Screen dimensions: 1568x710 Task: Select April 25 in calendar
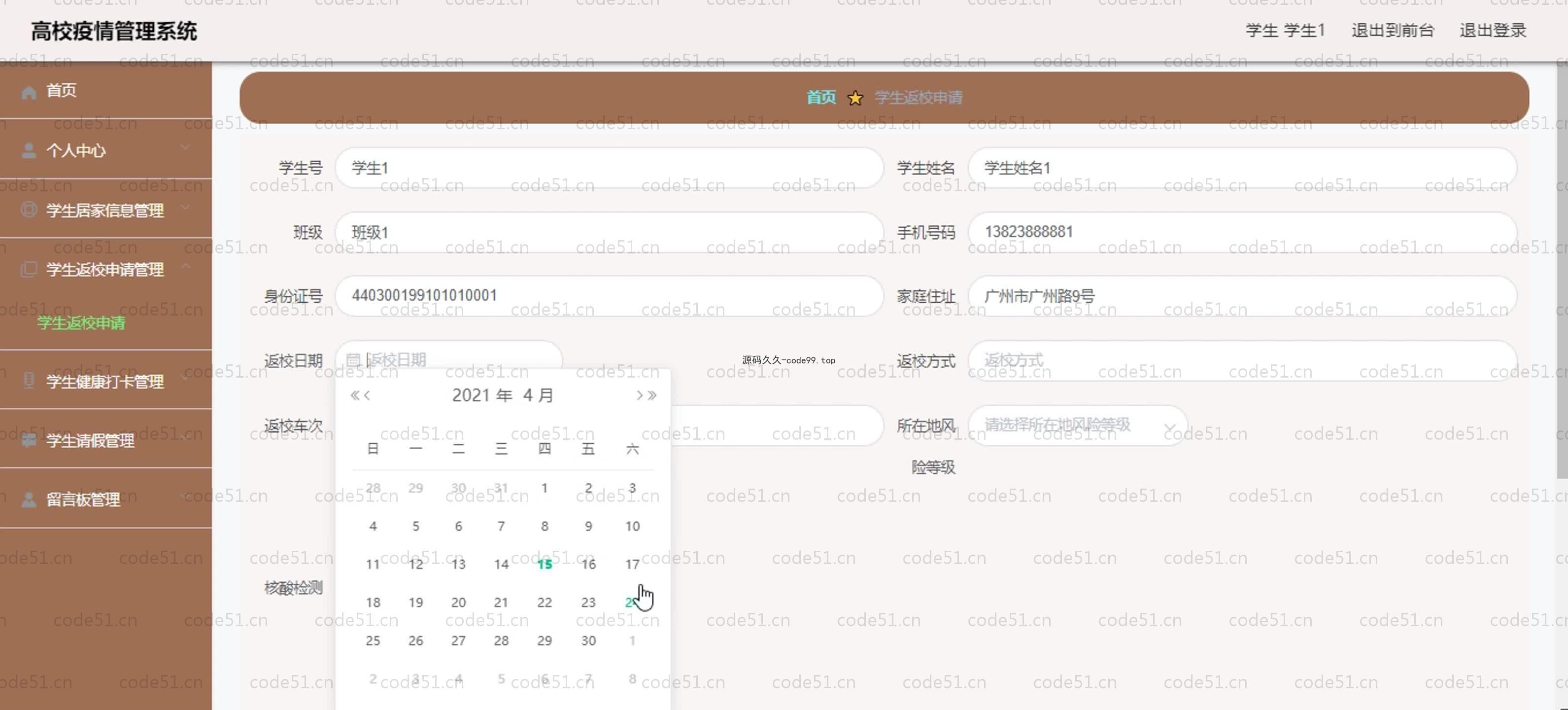click(x=373, y=640)
